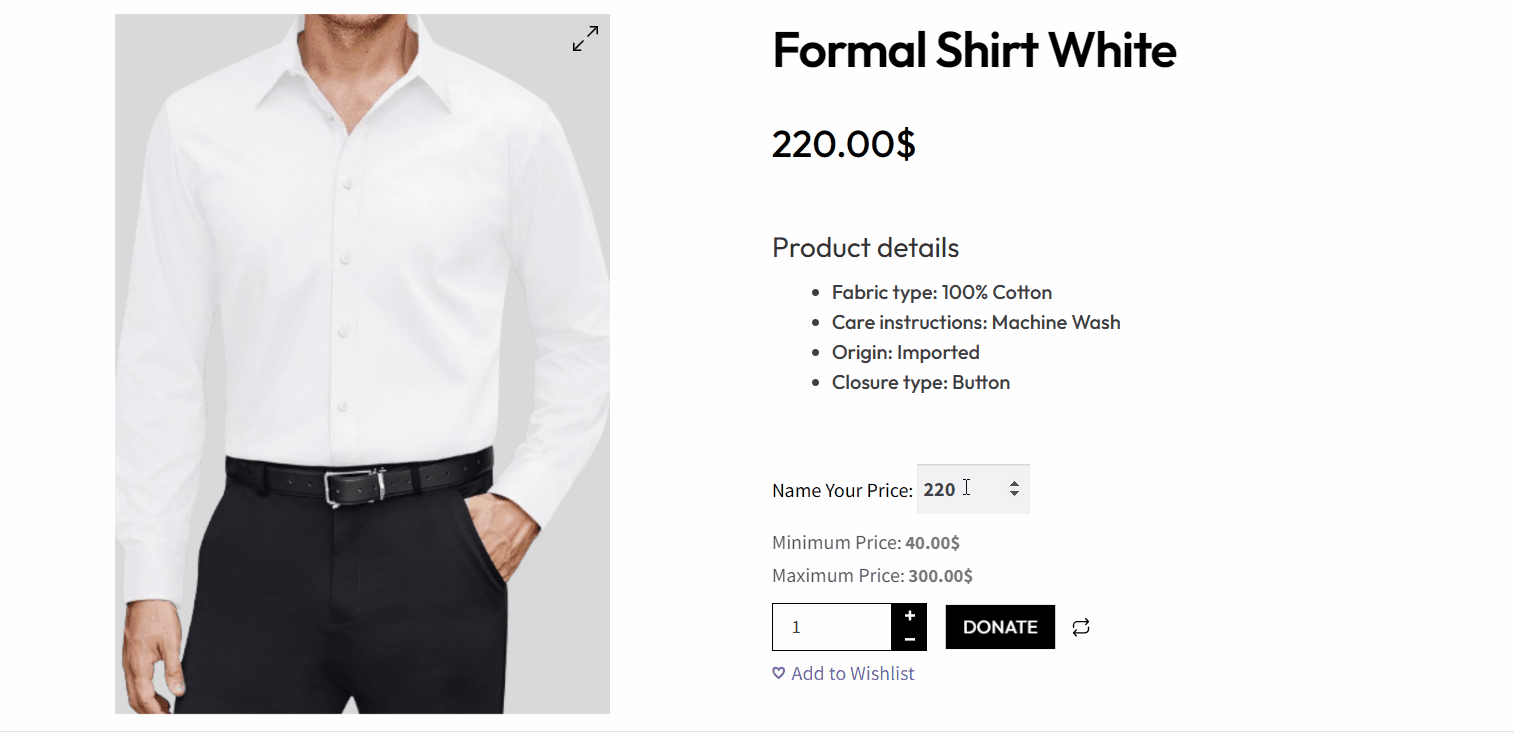Select the Fabric type: 100% Cotton line
1514x732 pixels.
[942, 292]
